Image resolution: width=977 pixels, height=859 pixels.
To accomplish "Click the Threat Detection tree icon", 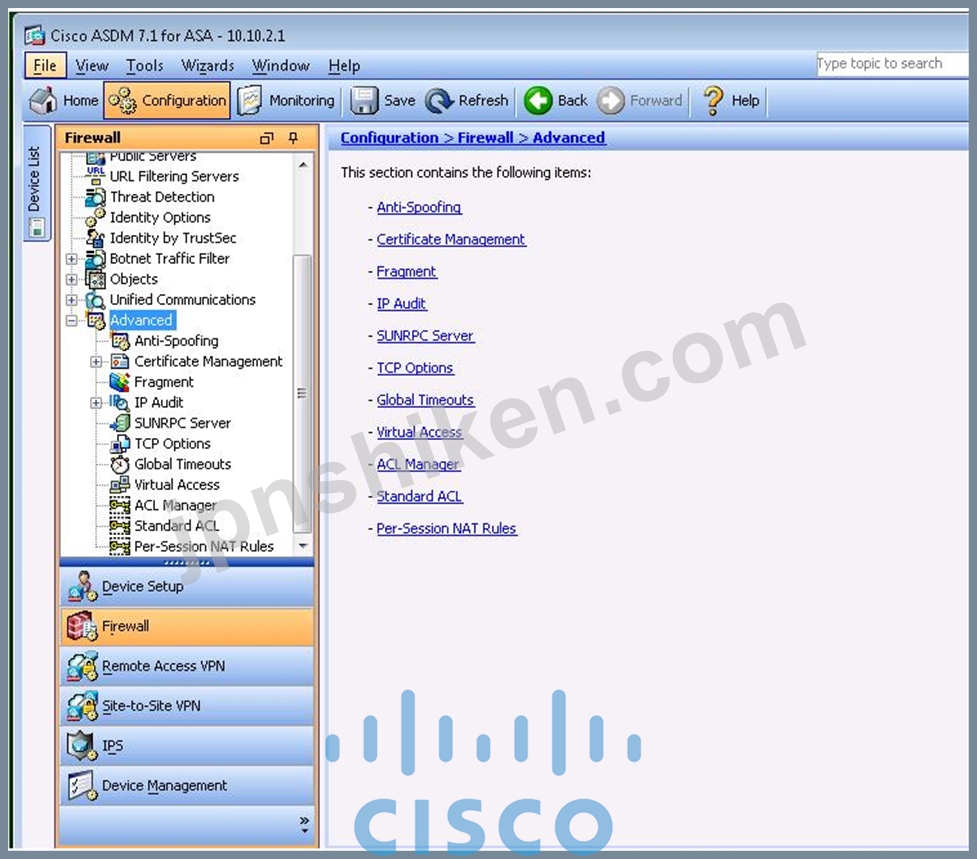I will [x=95, y=197].
